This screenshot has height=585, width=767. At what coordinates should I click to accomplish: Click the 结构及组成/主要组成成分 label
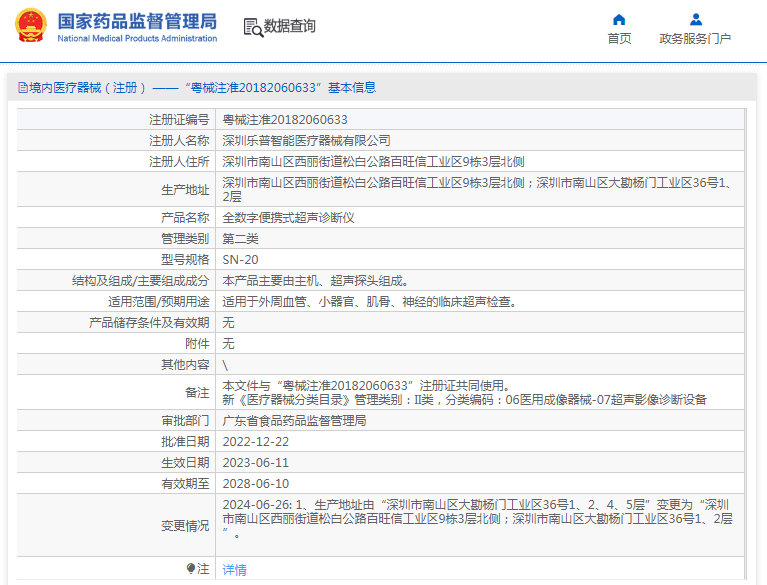coord(140,281)
